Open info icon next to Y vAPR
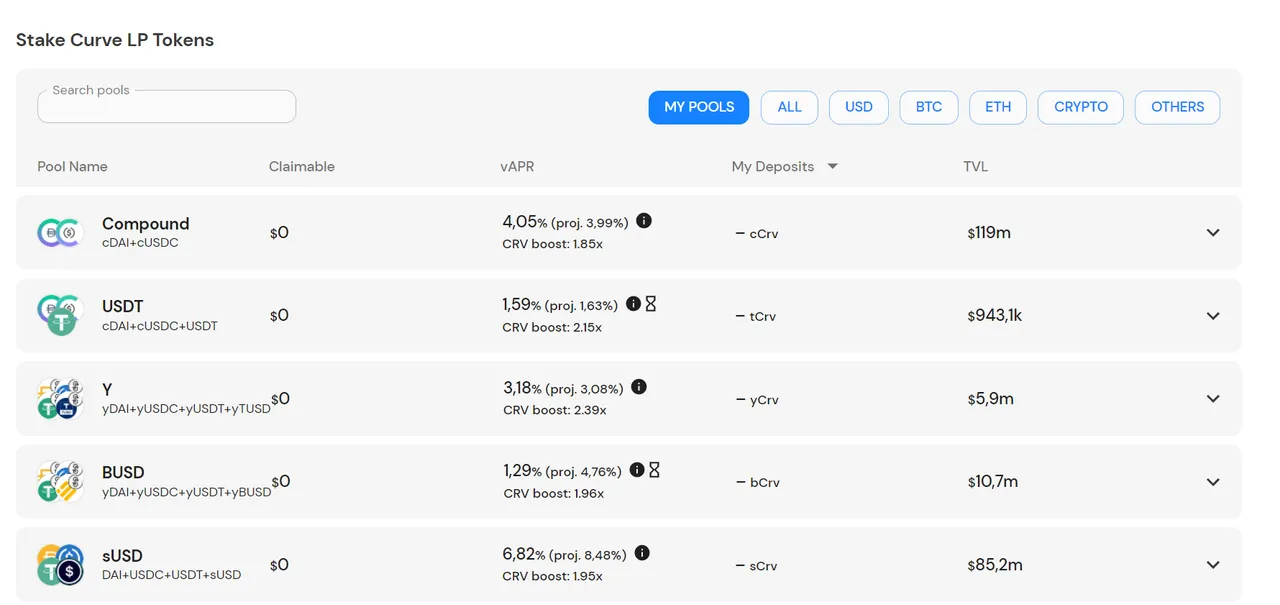This screenshot has width=1280, height=605. pyautogui.click(x=639, y=386)
